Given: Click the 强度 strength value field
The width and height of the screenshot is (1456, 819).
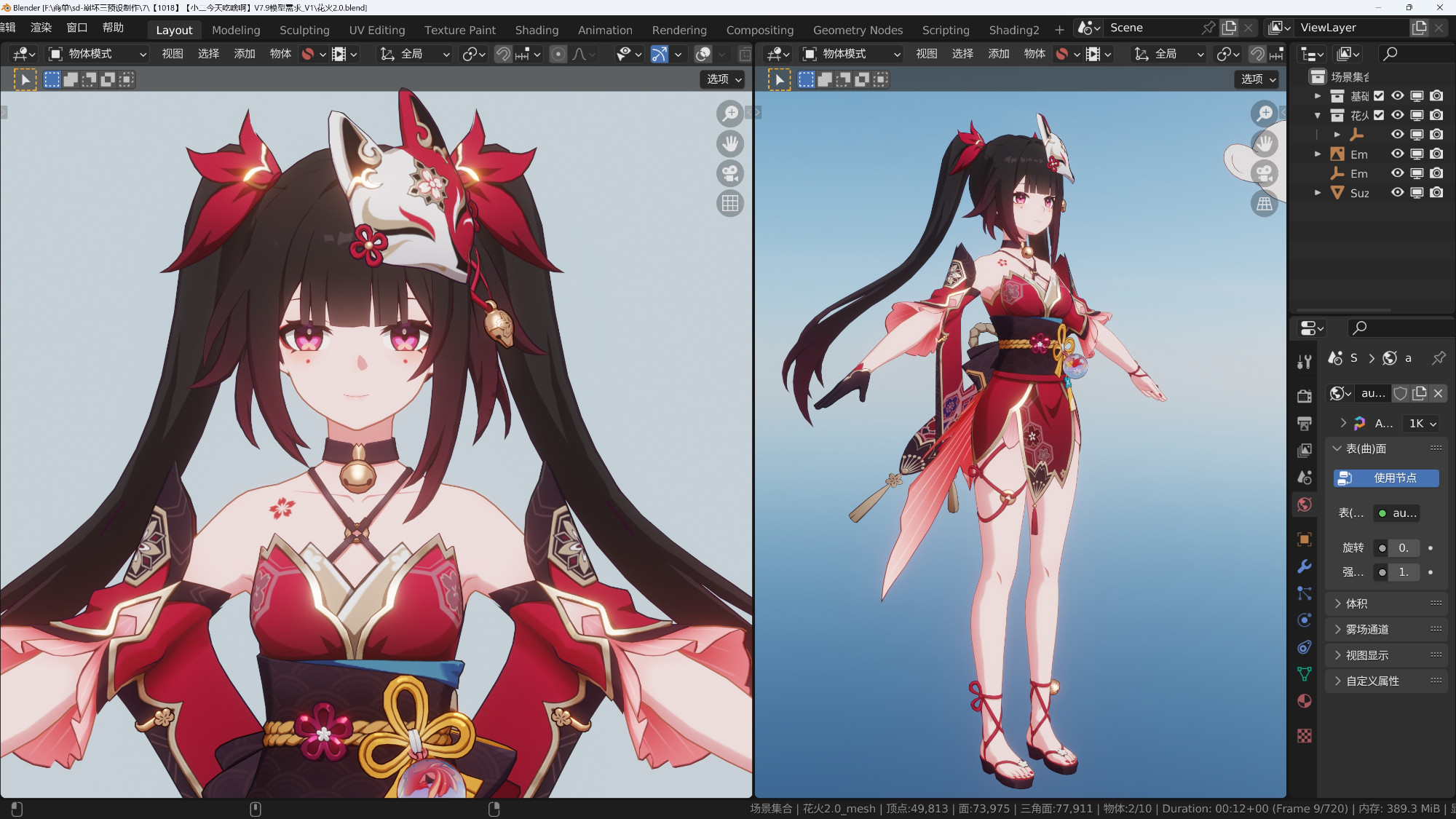Looking at the screenshot, I should (x=1404, y=572).
